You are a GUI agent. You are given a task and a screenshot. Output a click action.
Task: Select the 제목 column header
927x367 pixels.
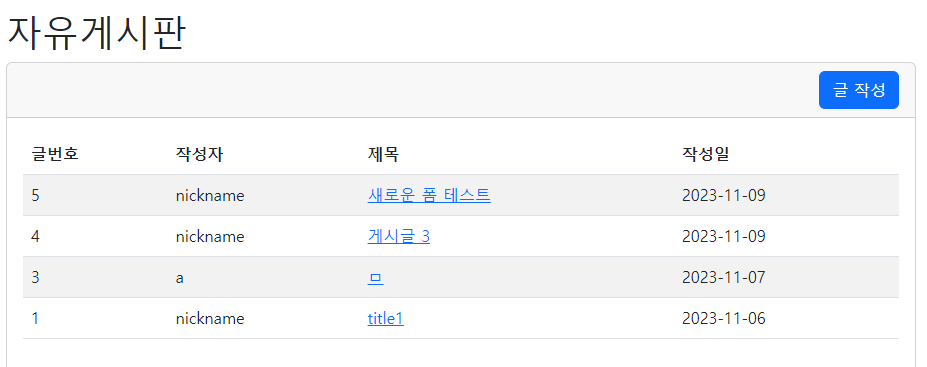(x=383, y=154)
